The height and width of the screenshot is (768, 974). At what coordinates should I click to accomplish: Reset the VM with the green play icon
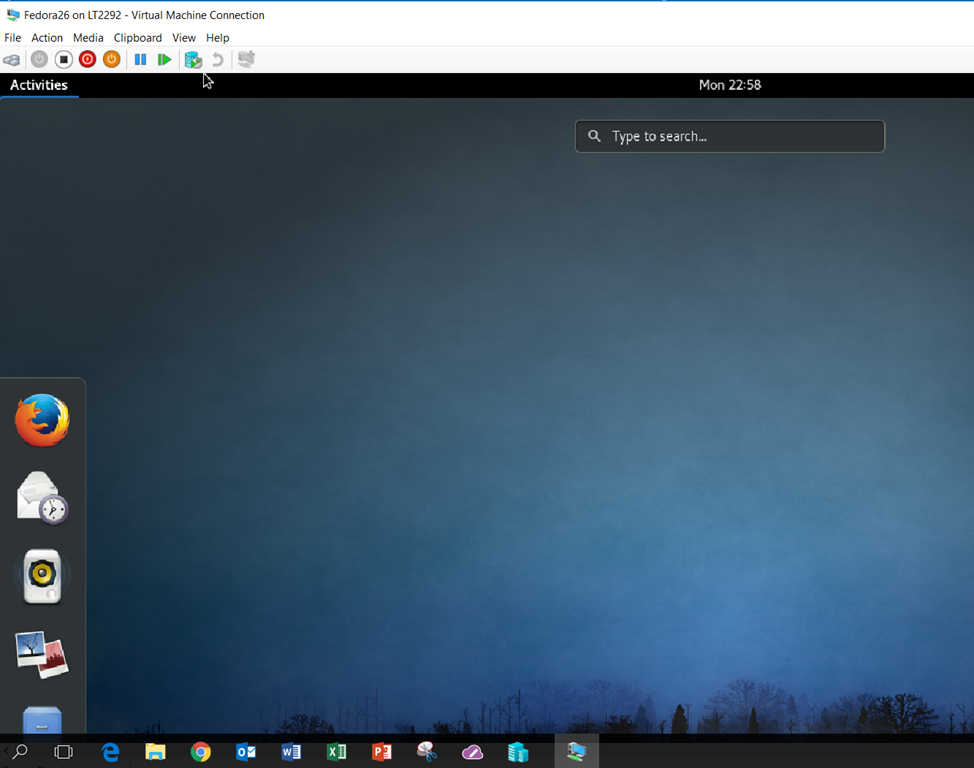(165, 60)
